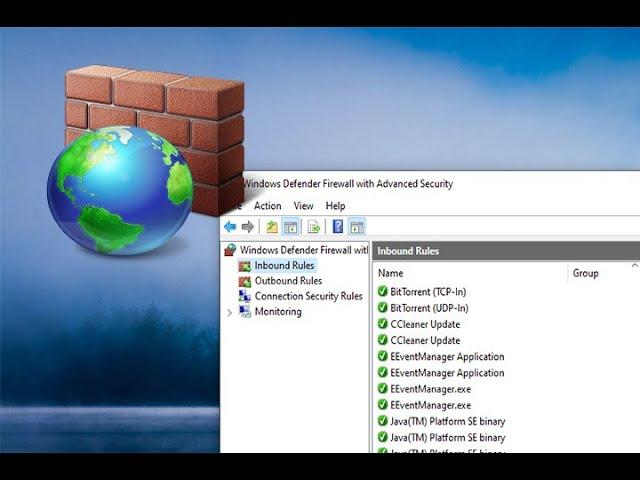The height and width of the screenshot is (480, 640).
Task: Click green check icon of second EEventManager Application
Action: (382, 372)
